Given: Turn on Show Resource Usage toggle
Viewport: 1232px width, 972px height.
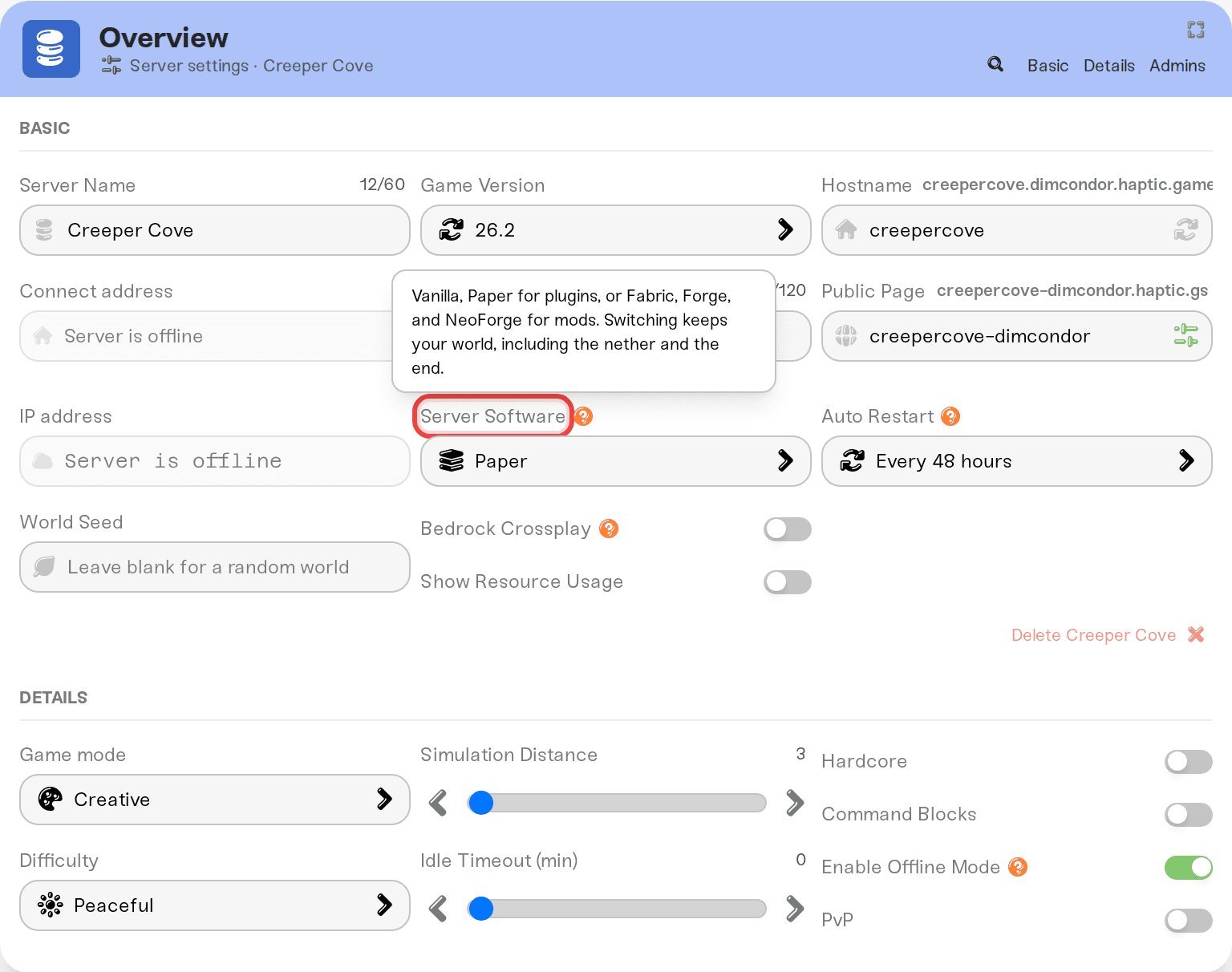Looking at the screenshot, I should point(788,582).
